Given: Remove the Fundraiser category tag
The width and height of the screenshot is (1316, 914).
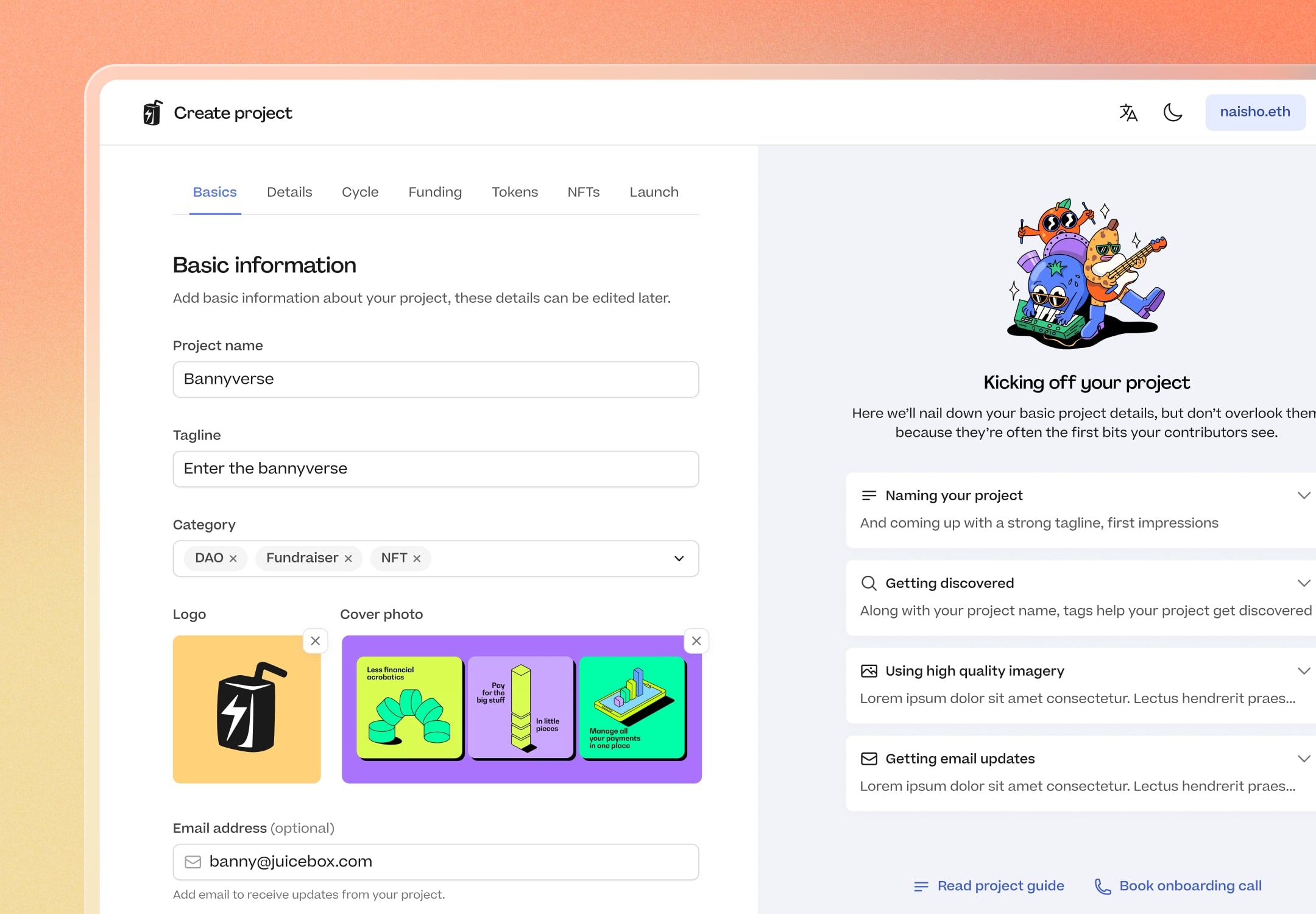Looking at the screenshot, I should coord(348,559).
